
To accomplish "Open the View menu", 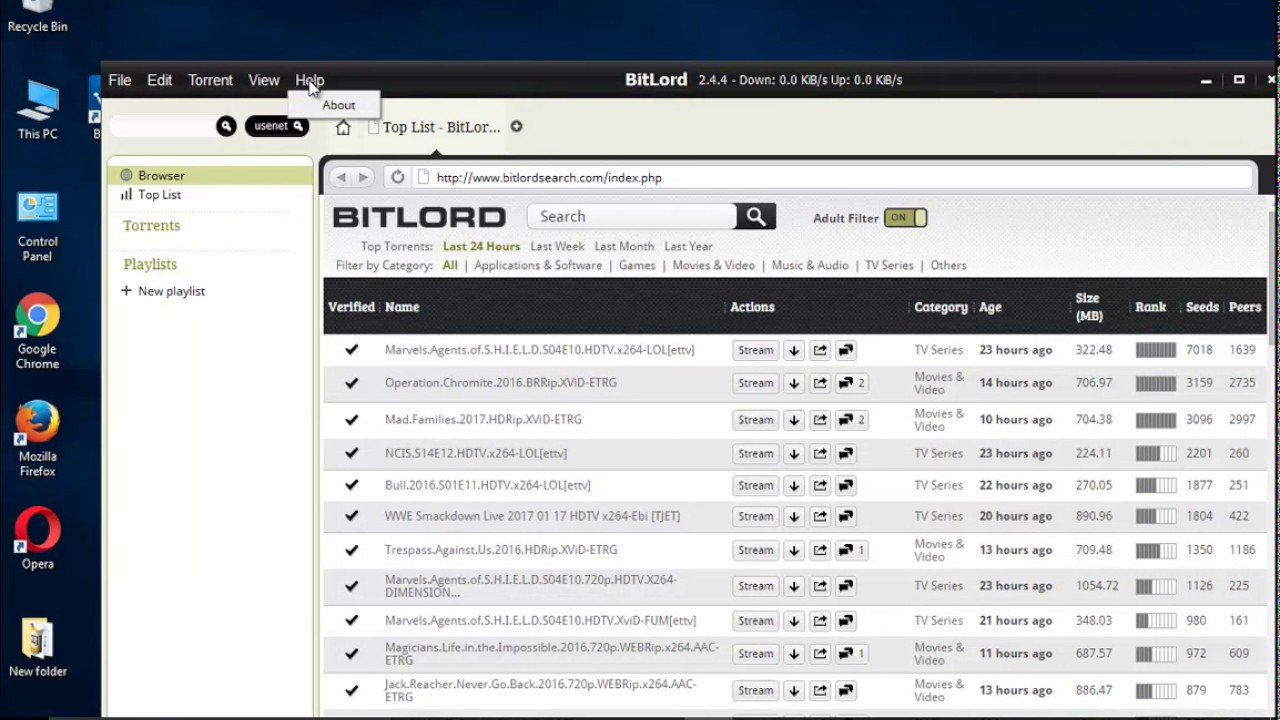I will coord(264,80).
